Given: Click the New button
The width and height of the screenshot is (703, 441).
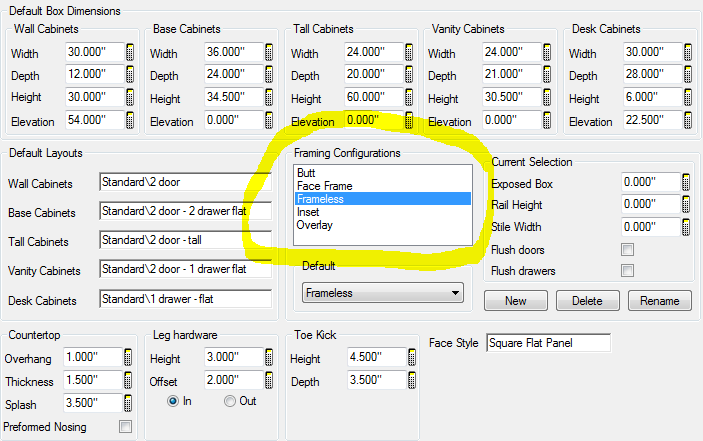Looking at the screenshot, I should coord(516,301).
